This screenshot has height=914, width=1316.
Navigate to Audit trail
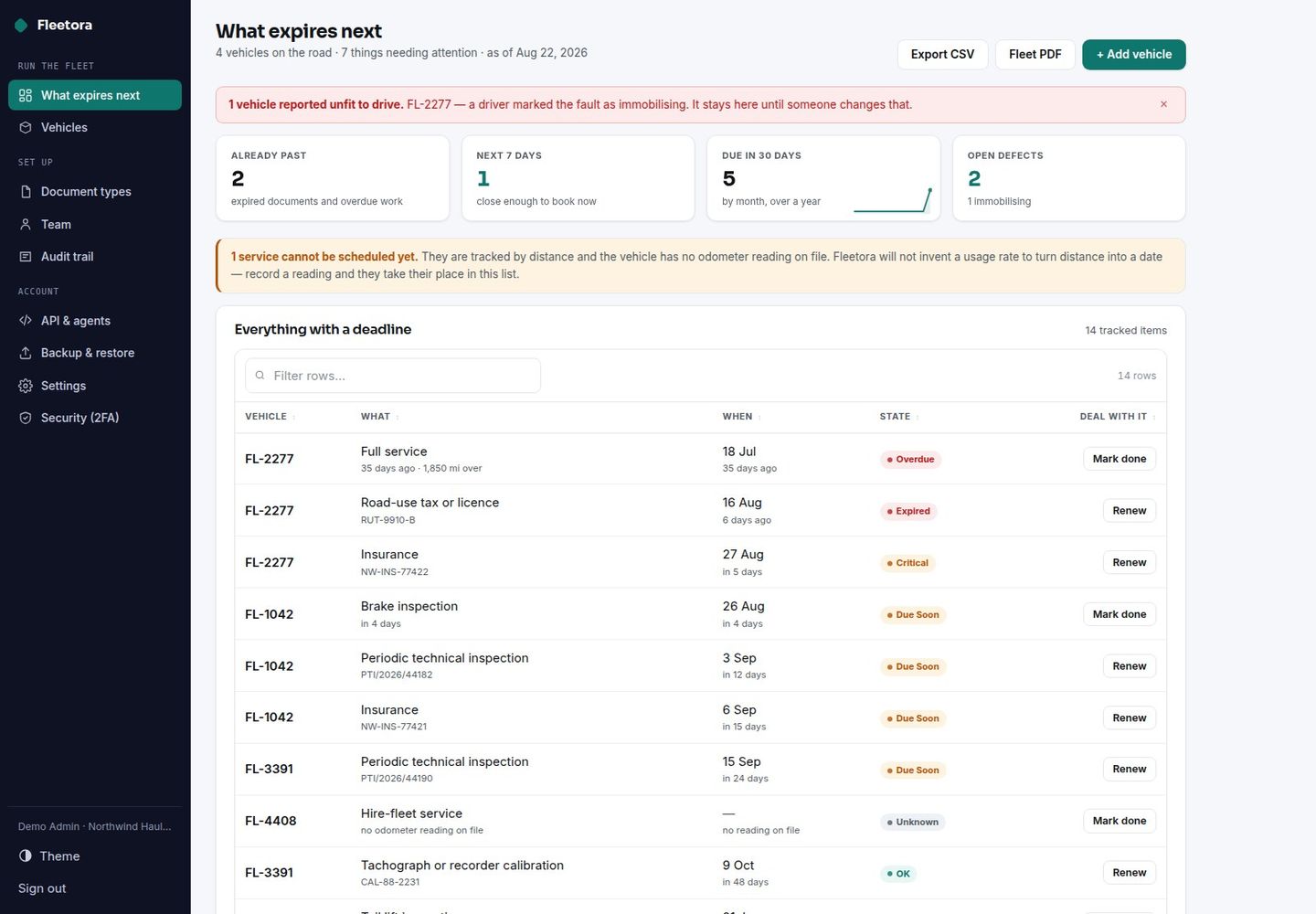(95, 257)
